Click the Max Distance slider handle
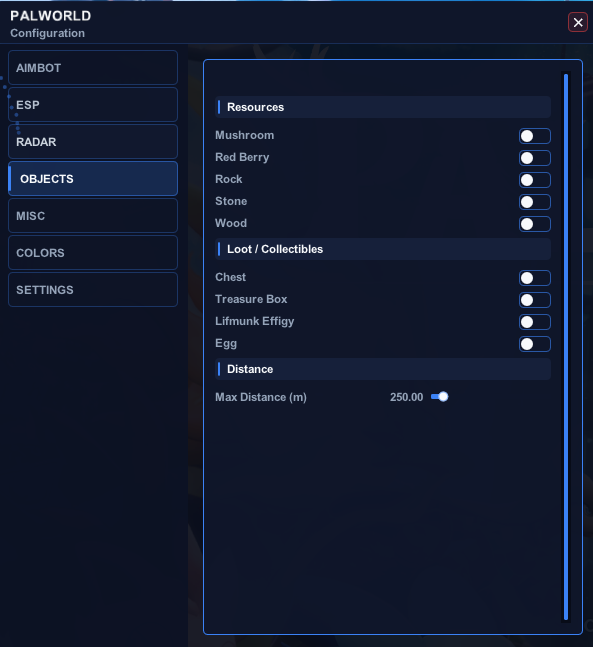This screenshot has width=593, height=647. 443,397
